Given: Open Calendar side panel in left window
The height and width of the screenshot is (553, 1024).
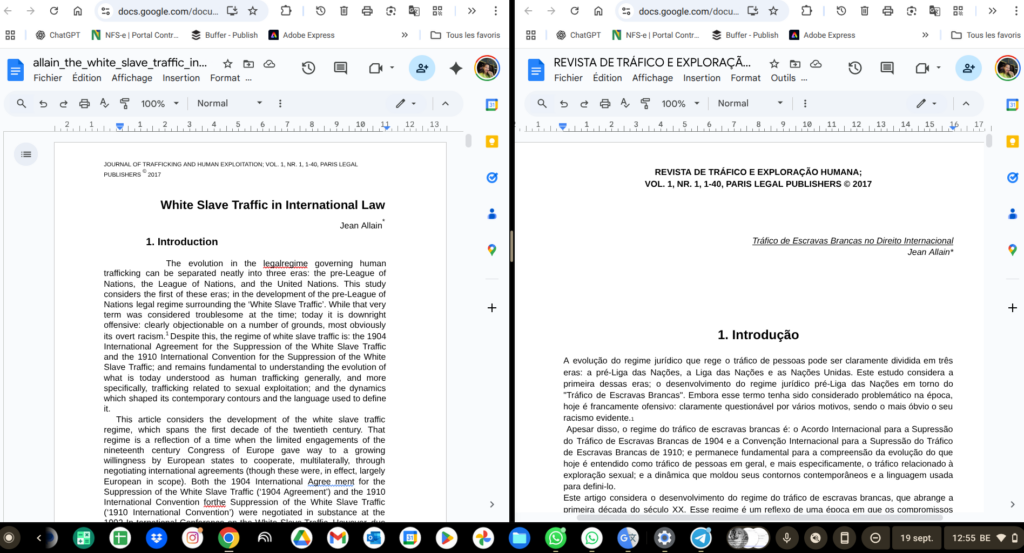Looking at the screenshot, I should coord(492,104).
